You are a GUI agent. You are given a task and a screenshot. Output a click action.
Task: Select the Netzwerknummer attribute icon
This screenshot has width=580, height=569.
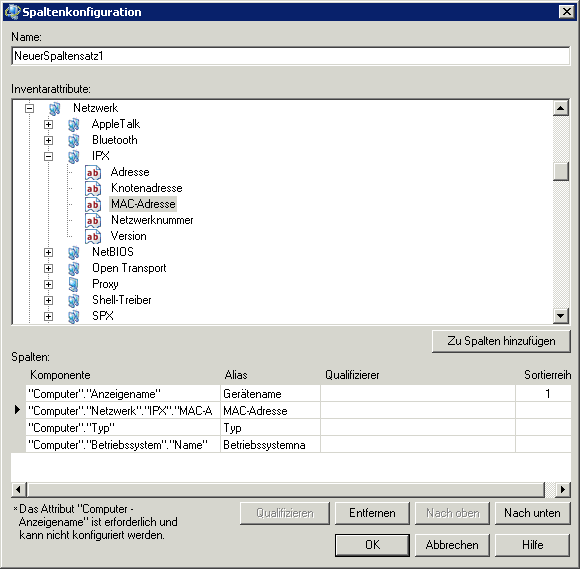click(x=93, y=220)
